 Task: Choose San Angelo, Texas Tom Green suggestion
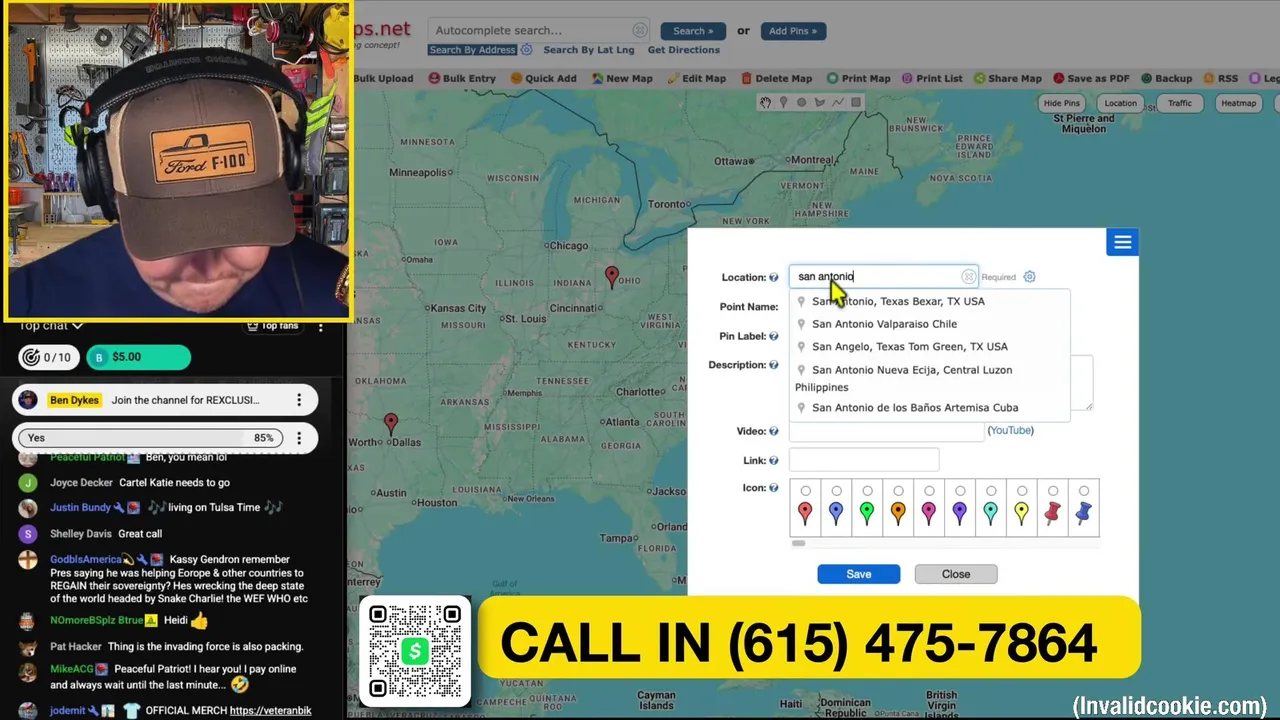click(929, 347)
